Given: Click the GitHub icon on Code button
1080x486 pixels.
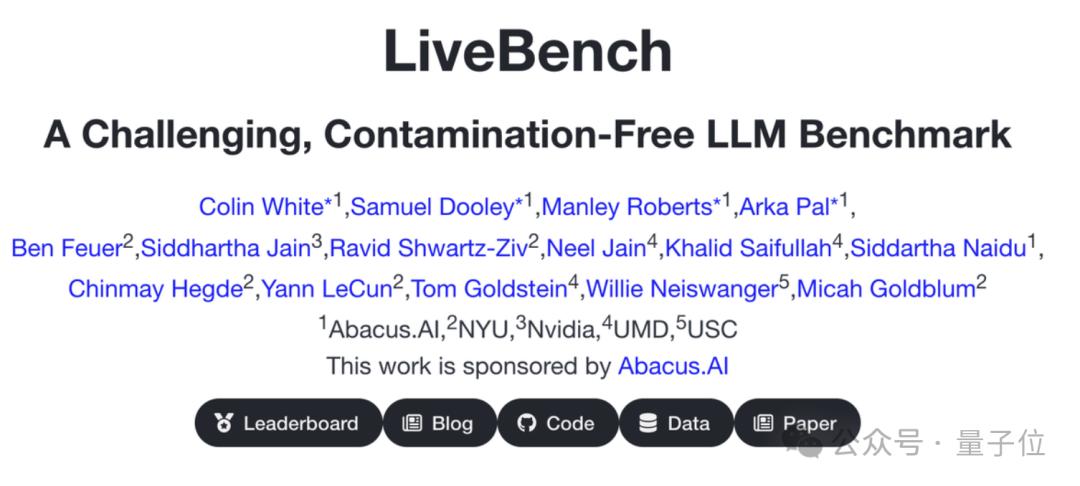Looking at the screenshot, I should click(x=526, y=423).
